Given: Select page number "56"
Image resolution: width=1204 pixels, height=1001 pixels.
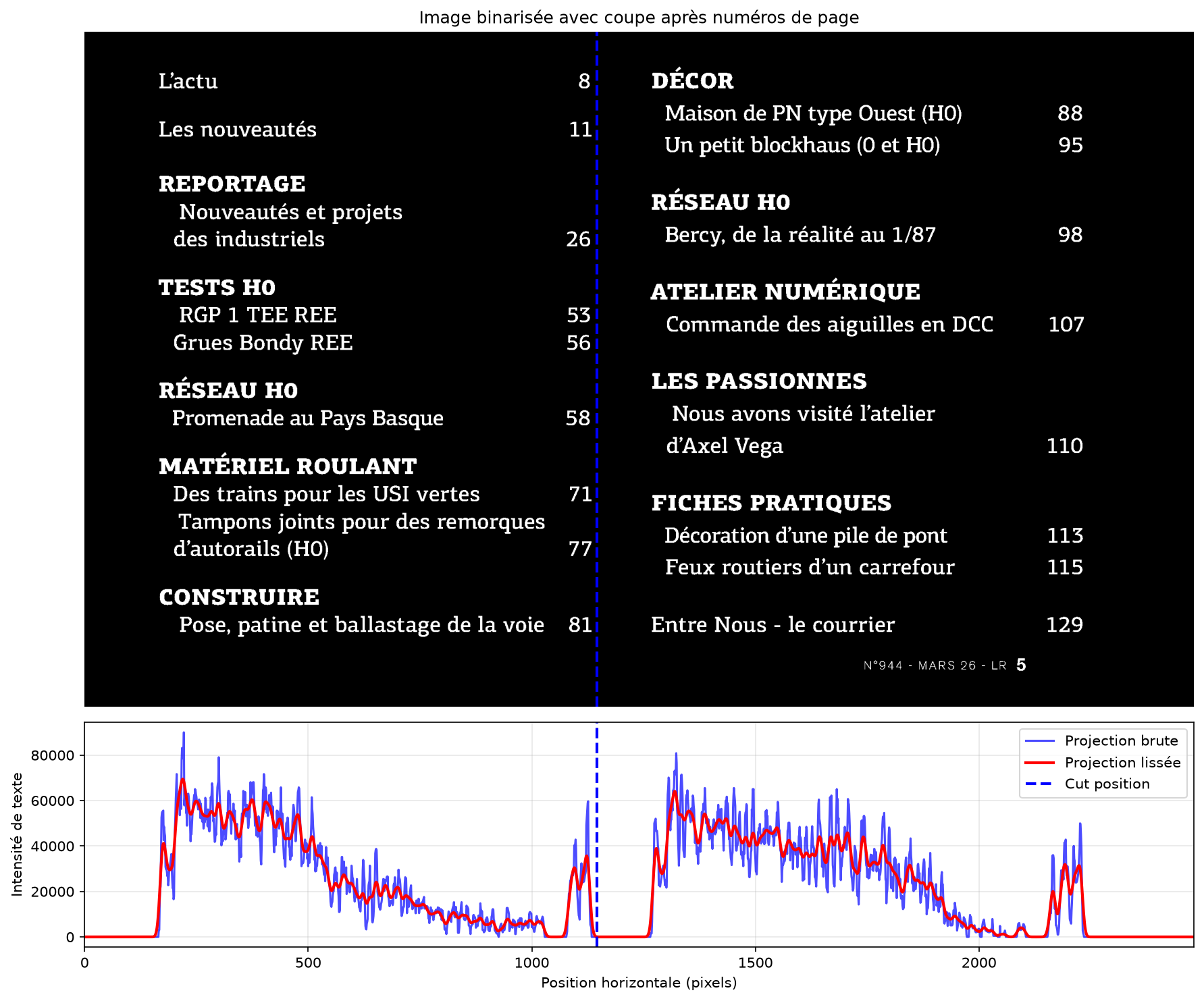Looking at the screenshot, I should point(579,343).
